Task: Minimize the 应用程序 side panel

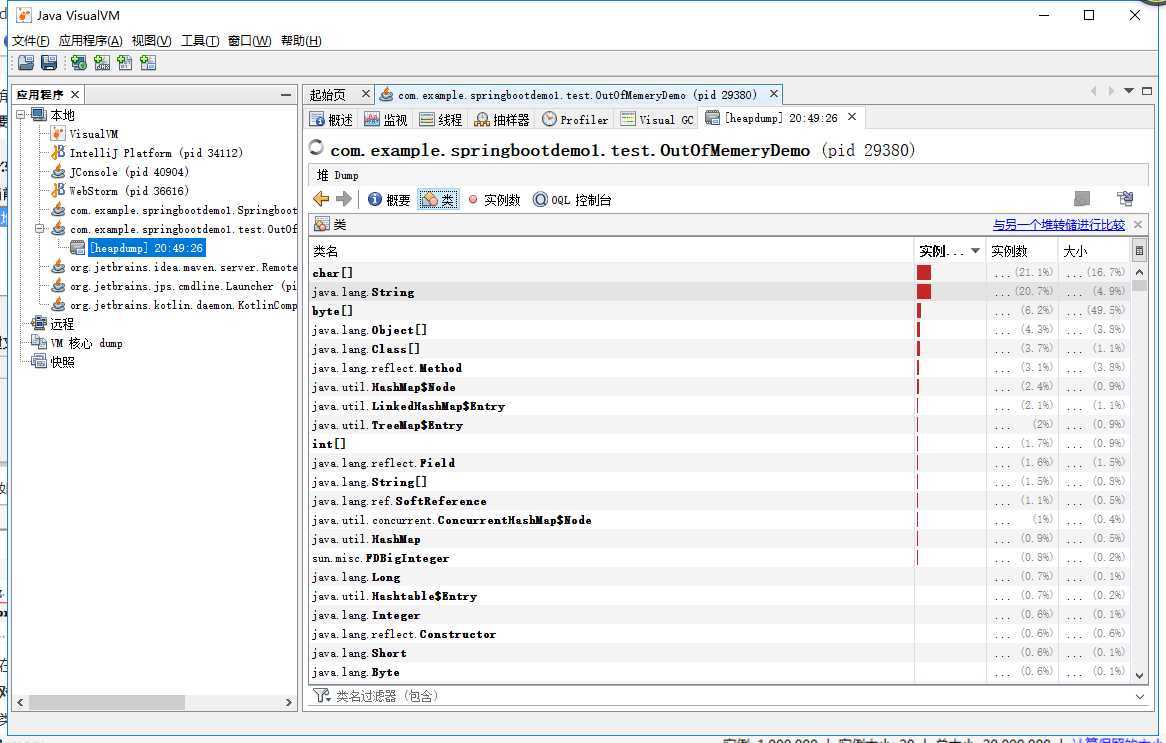Action: click(286, 95)
